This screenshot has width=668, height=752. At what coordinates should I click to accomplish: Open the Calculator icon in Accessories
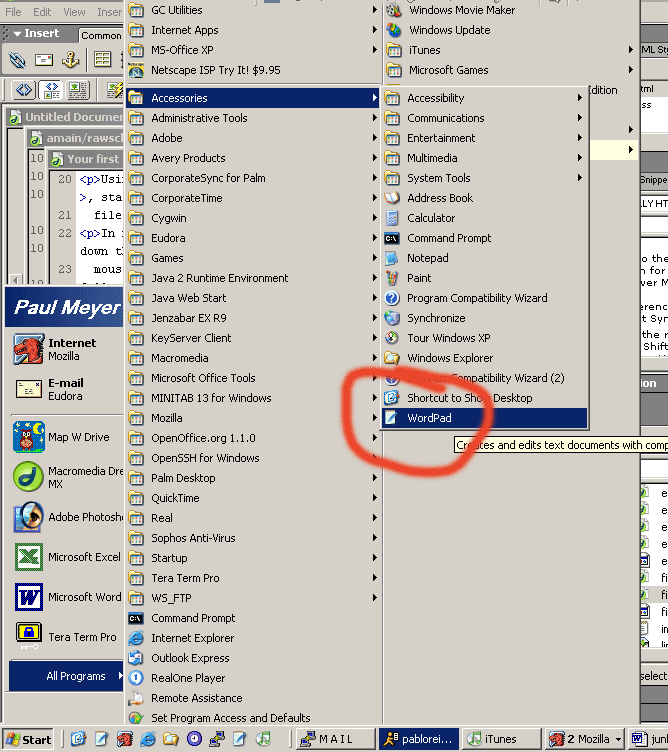[392, 218]
